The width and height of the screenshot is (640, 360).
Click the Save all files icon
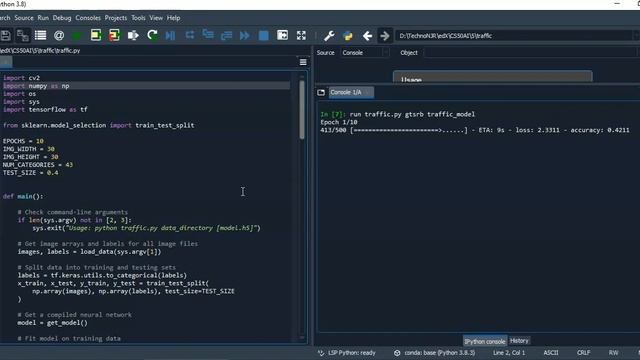coord(23,36)
